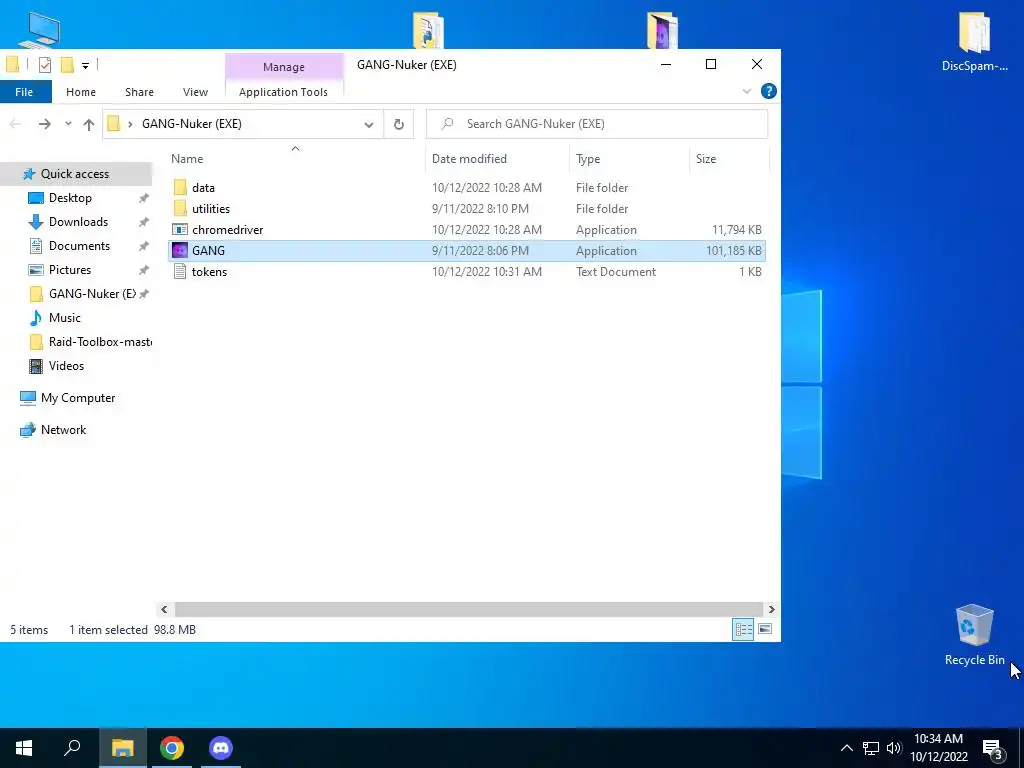Switch to Large icons view layout
This screenshot has height=768, width=1024.
pyautogui.click(x=765, y=630)
